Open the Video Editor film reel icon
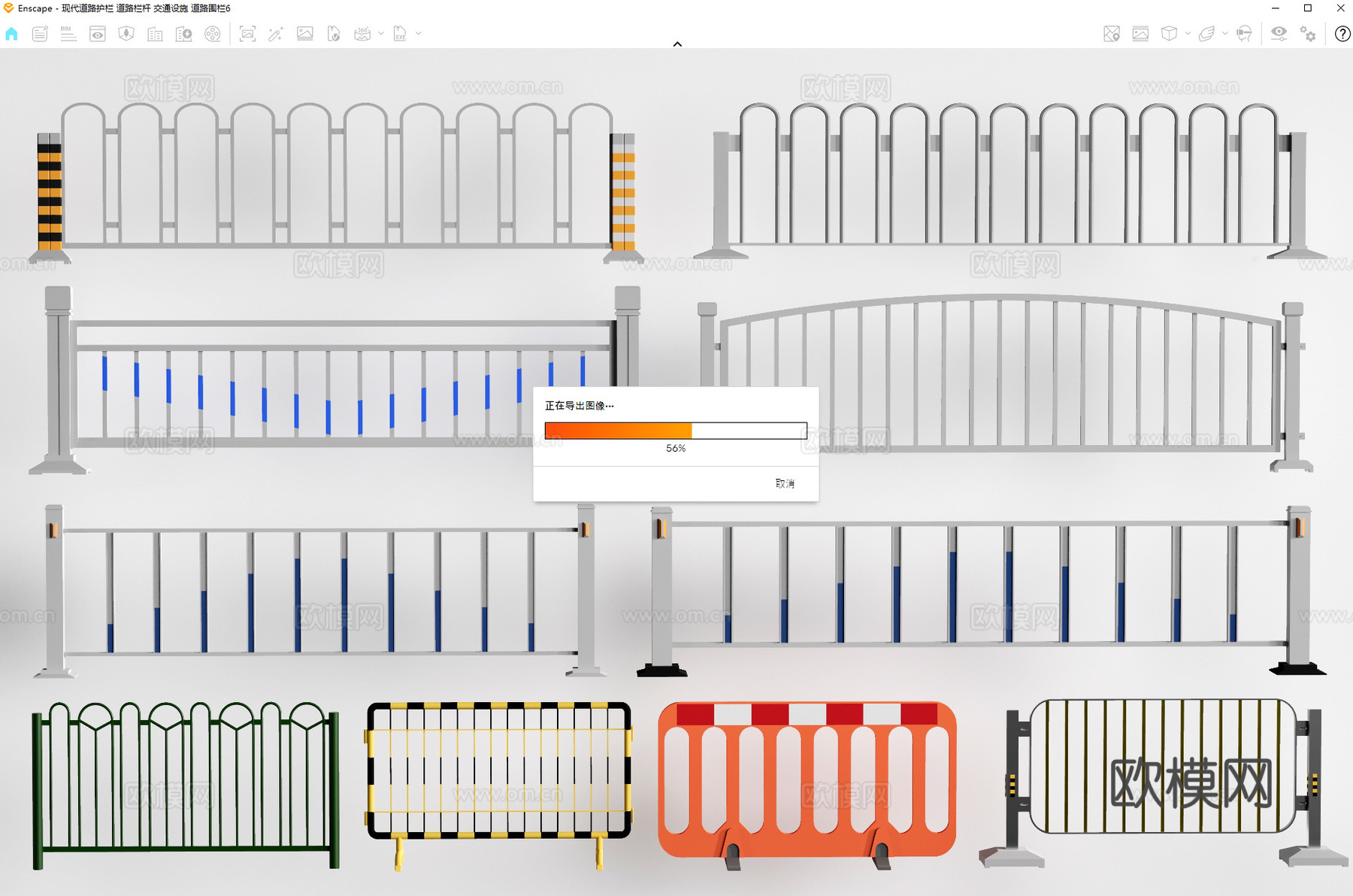 point(213,34)
